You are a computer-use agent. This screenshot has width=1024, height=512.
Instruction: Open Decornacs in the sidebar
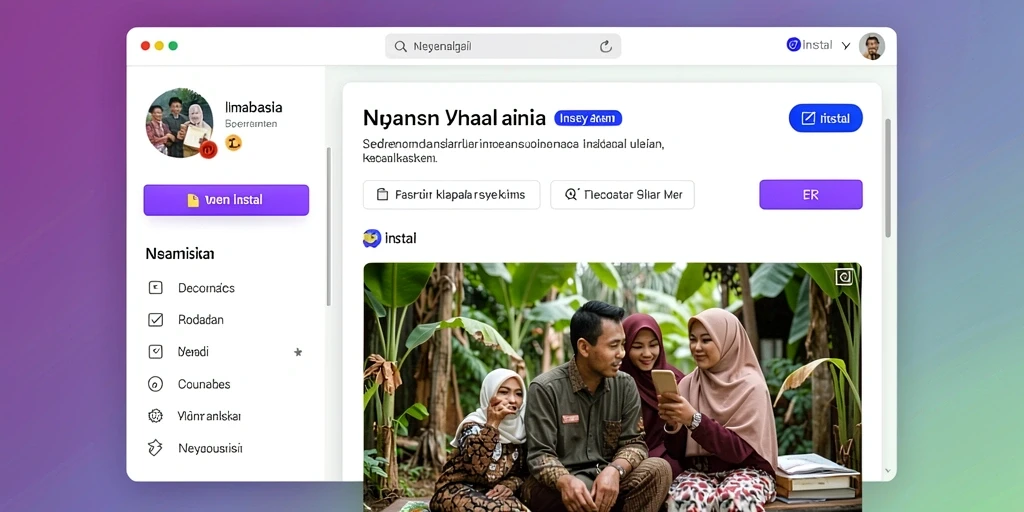click(206, 288)
